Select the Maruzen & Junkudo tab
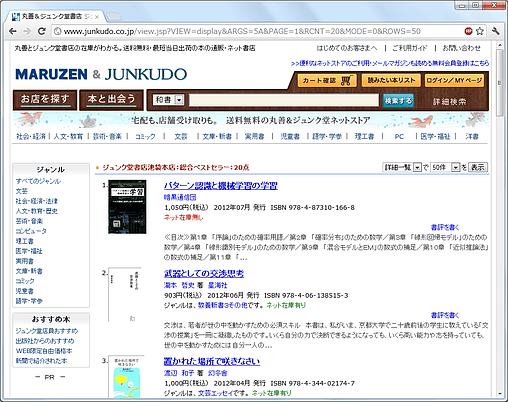 tap(56, 16)
